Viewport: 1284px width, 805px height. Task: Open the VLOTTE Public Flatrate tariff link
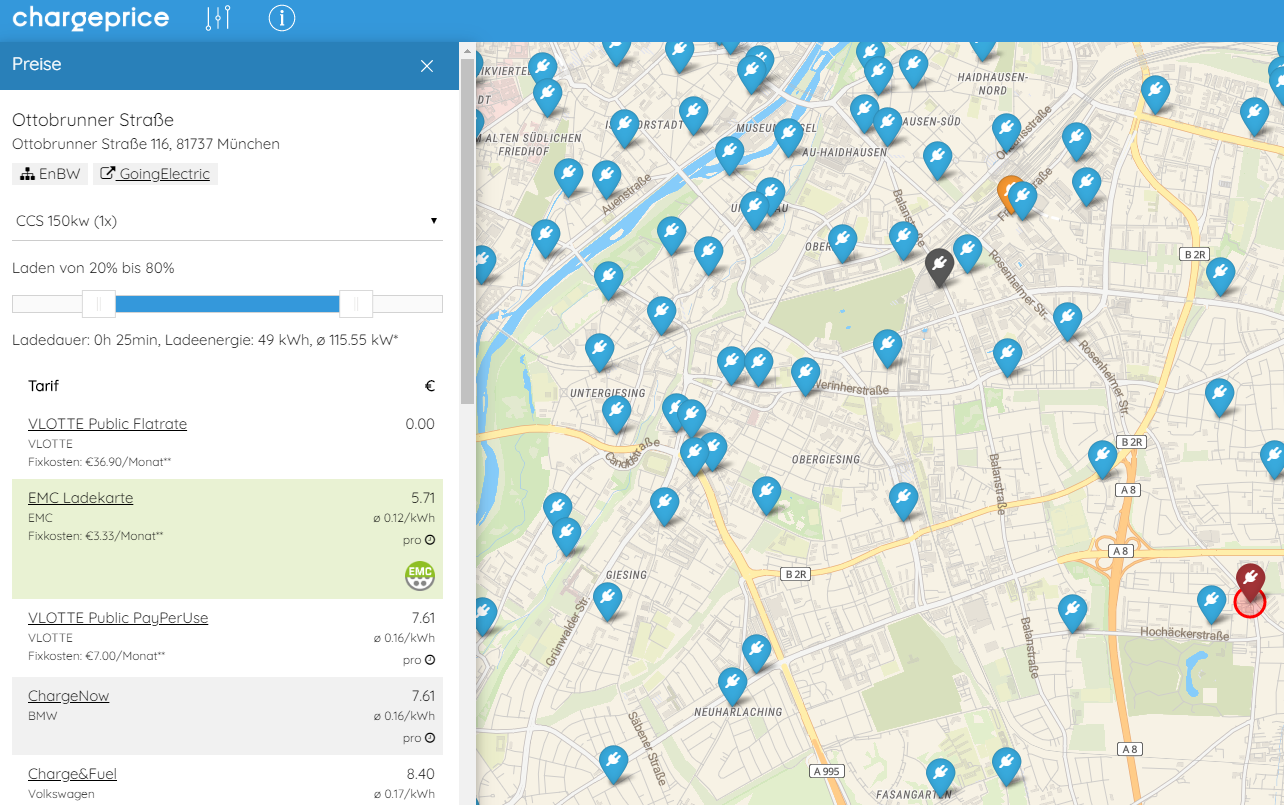(108, 424)
